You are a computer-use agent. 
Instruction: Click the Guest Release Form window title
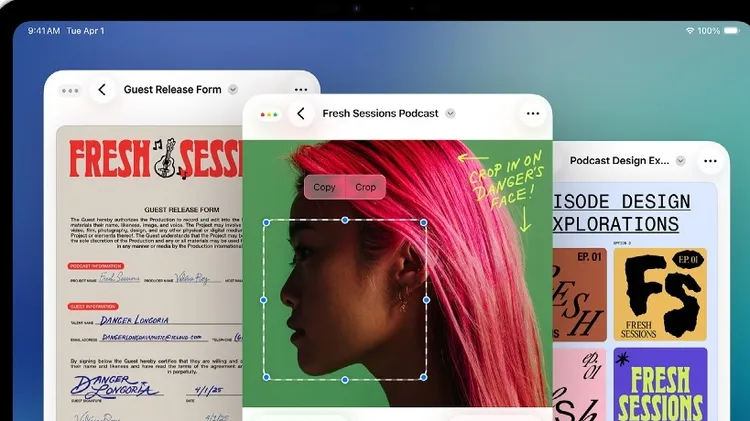pyautogui.click(x=172, y=89)
